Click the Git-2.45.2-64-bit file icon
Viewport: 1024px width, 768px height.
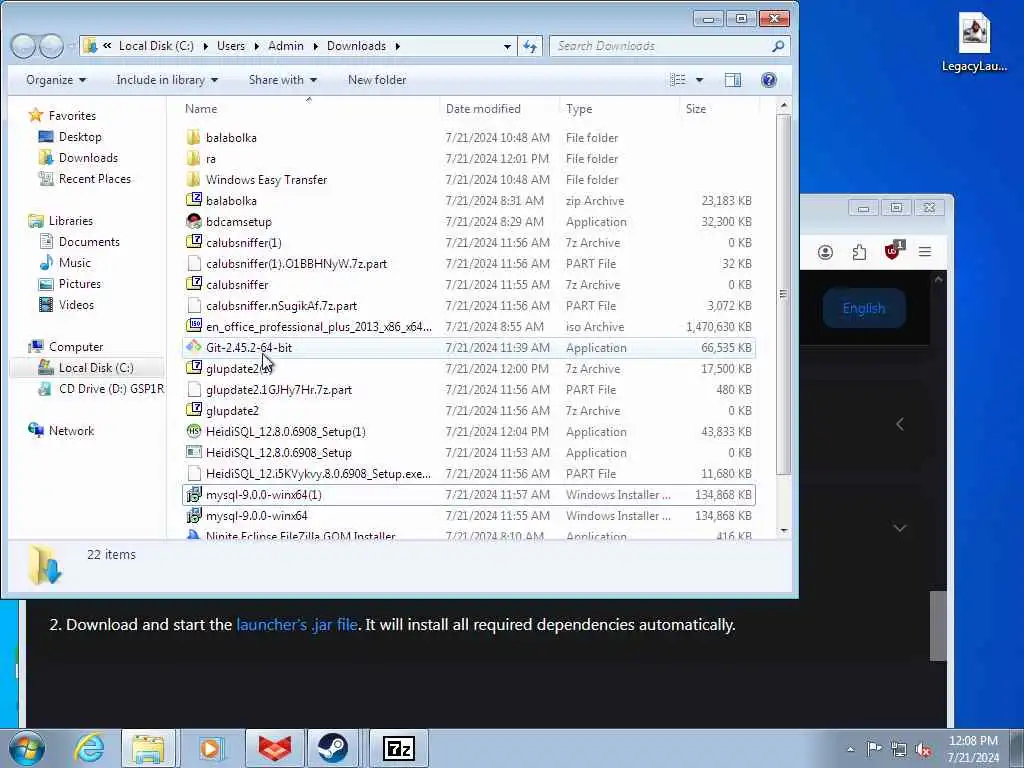(193, 347)
